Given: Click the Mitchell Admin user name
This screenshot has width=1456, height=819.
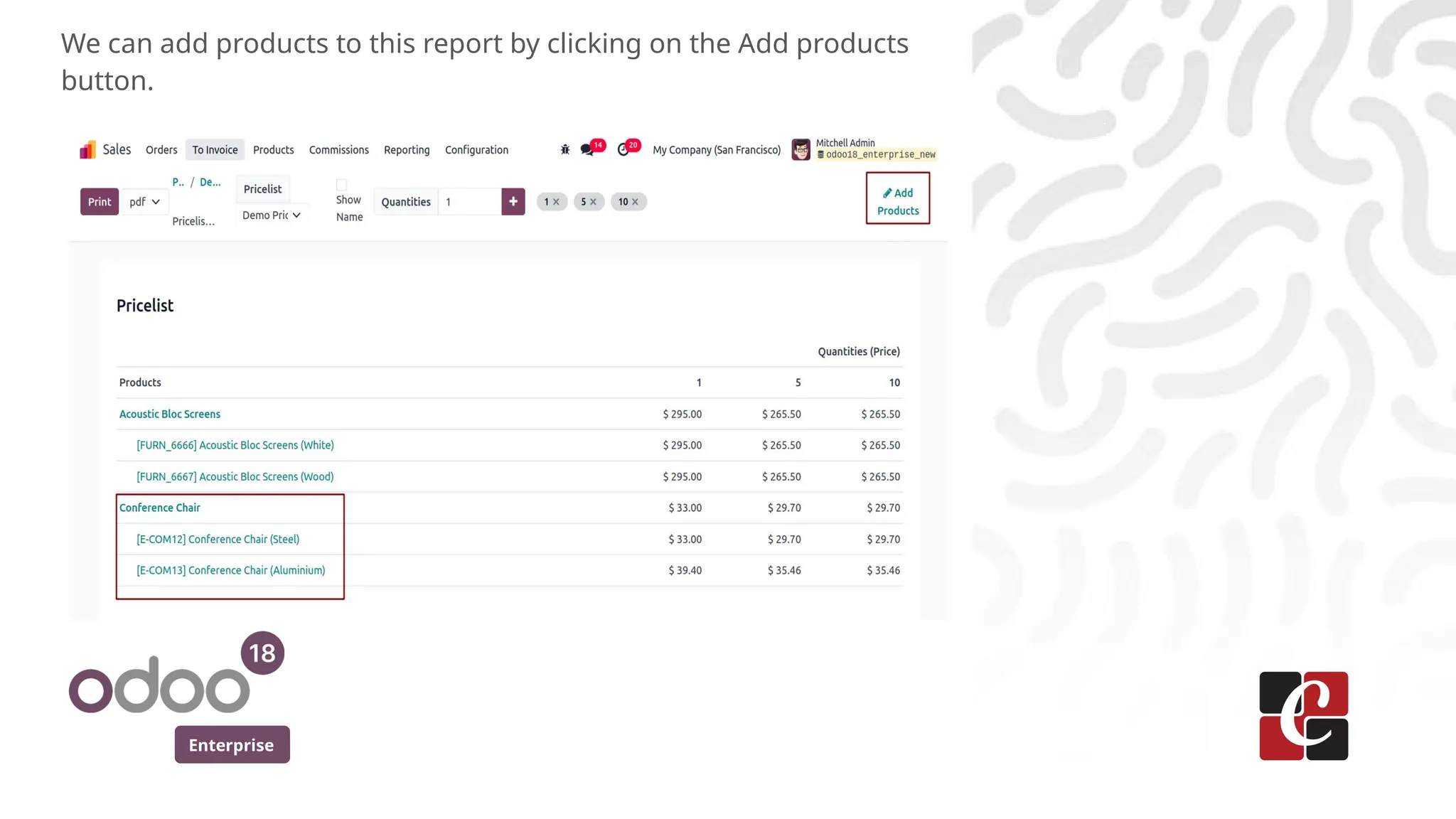Looking at the screenshot, I should click(845, 143).
